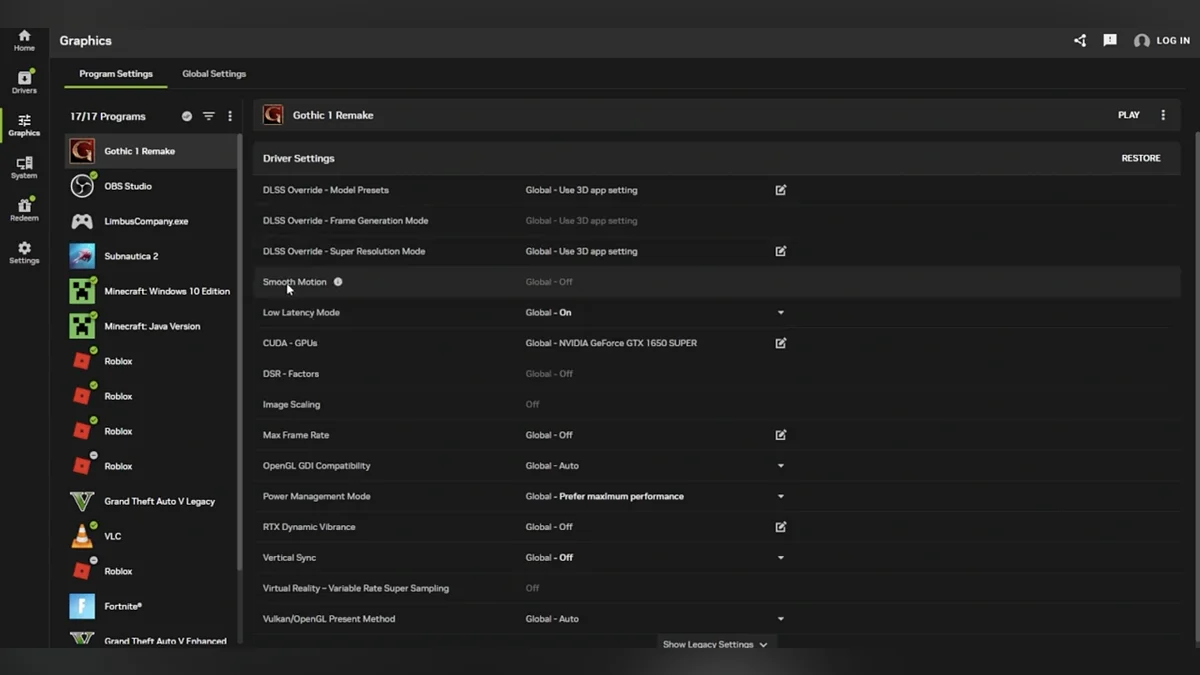Edit the CUDA - GPUs setting
This screenshot has width=1200, height=675.
click(781, 343)
